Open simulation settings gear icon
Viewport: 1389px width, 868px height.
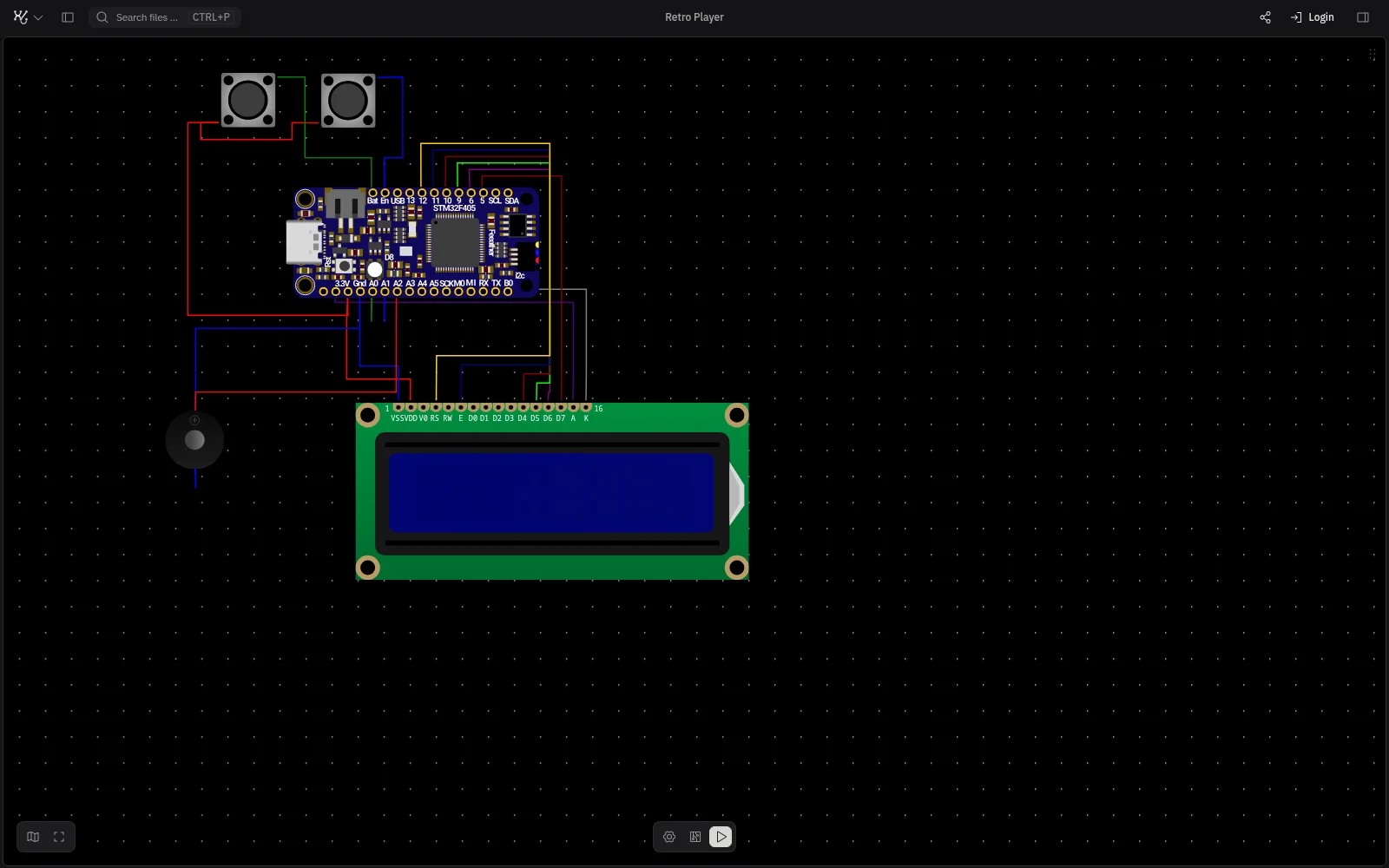[669, 837]
